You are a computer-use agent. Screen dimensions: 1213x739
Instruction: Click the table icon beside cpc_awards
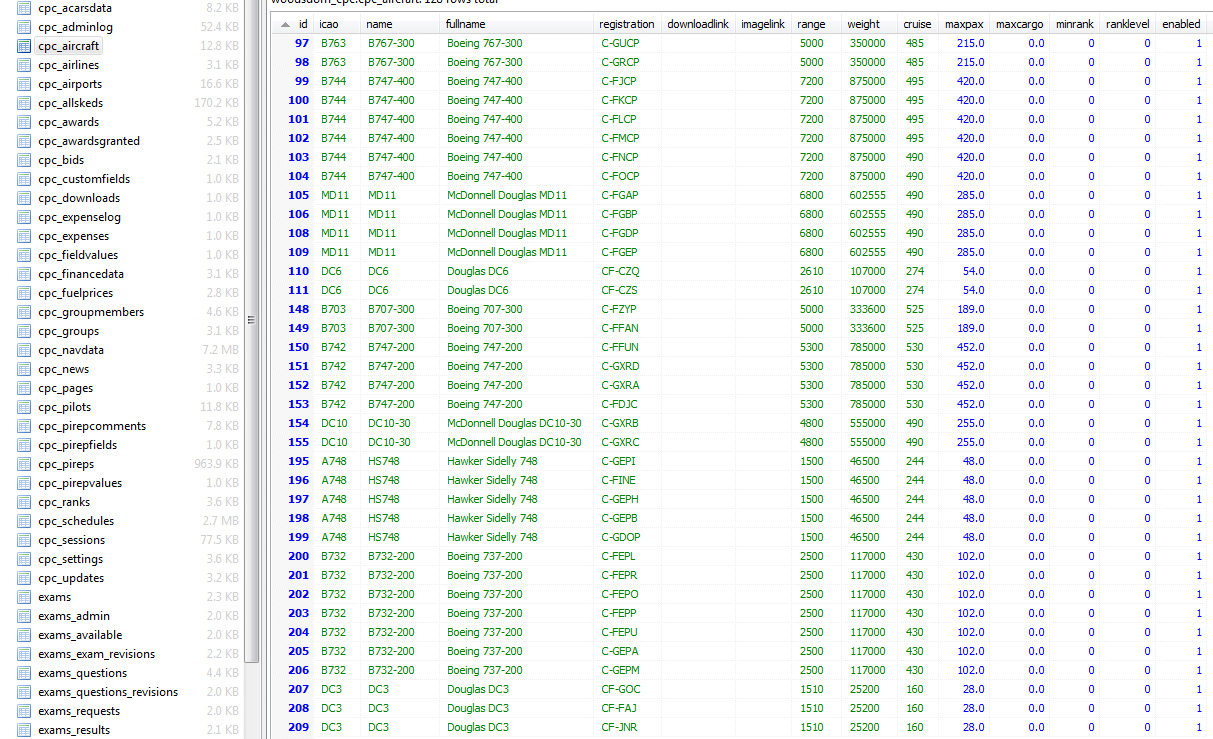pos(25,122)
